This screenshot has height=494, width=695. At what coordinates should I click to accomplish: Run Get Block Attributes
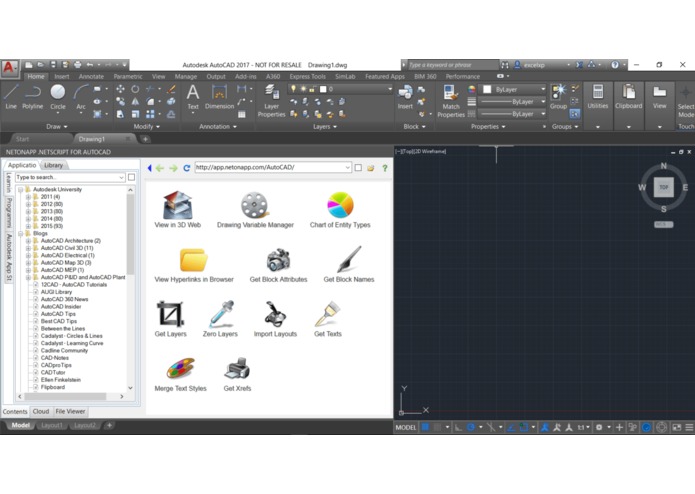pyautogui.click(x=278, y=265)
